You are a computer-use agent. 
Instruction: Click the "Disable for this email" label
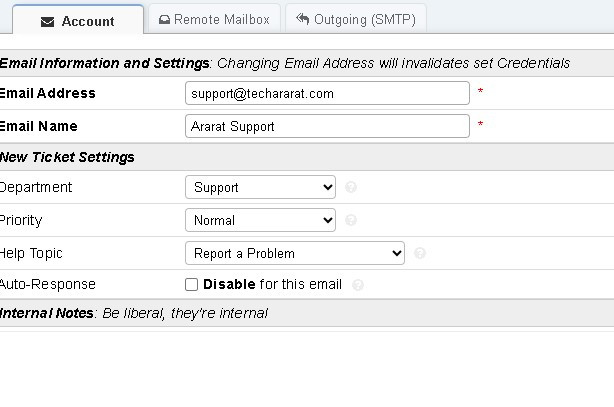tap(272, 285)
